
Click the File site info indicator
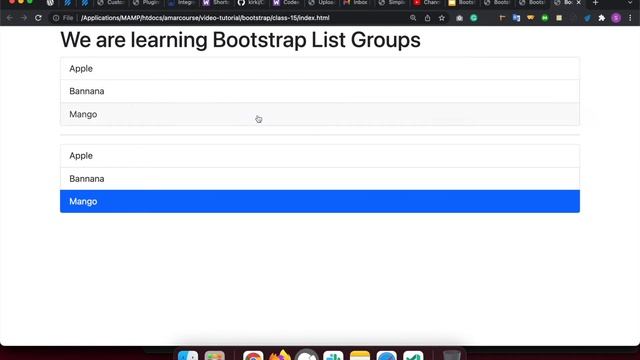[63, 18]
